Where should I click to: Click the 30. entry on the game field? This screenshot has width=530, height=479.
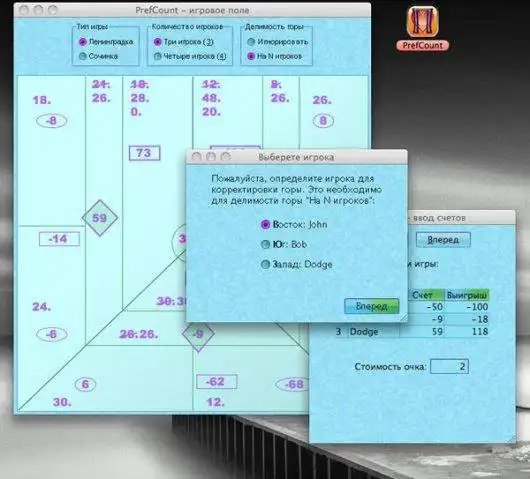(62, 402)
